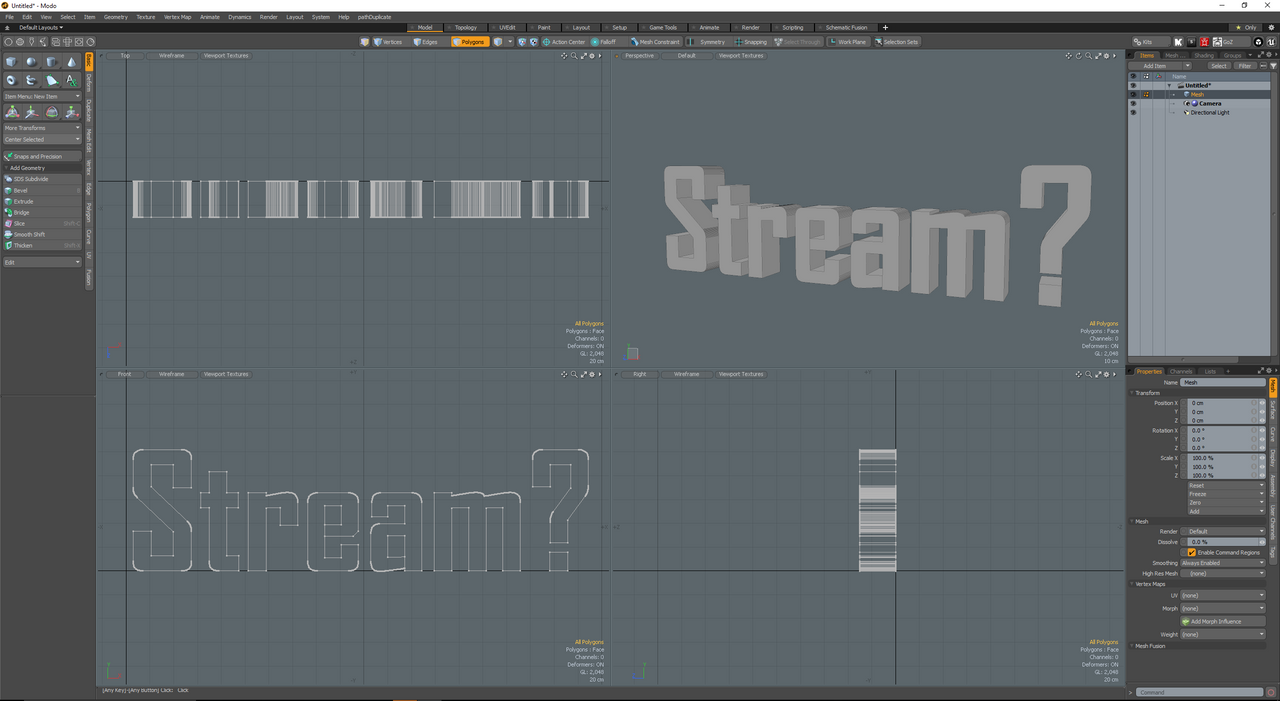Open the Texture menu
The width and height of the screenshot is (1280, 701).
click(146, 17)
